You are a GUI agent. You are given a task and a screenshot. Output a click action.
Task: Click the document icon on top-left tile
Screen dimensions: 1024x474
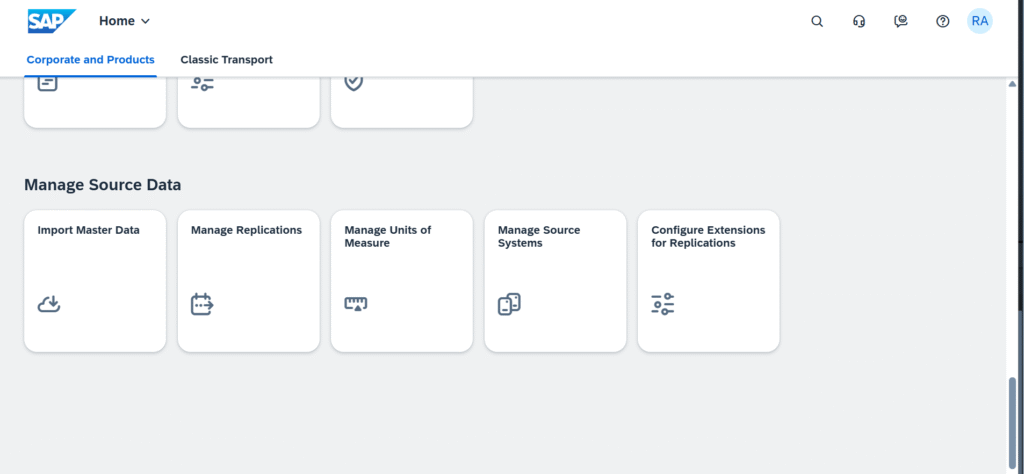(x=48, y=83)
